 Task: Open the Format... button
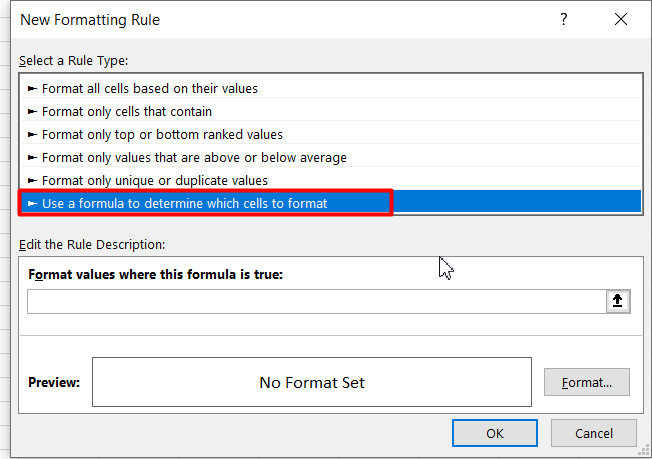coord(587,382)
